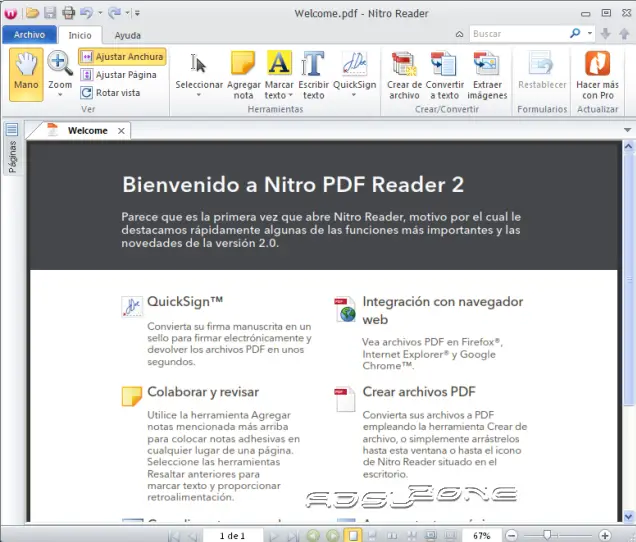Toggle single page view mode

[353, 536]
